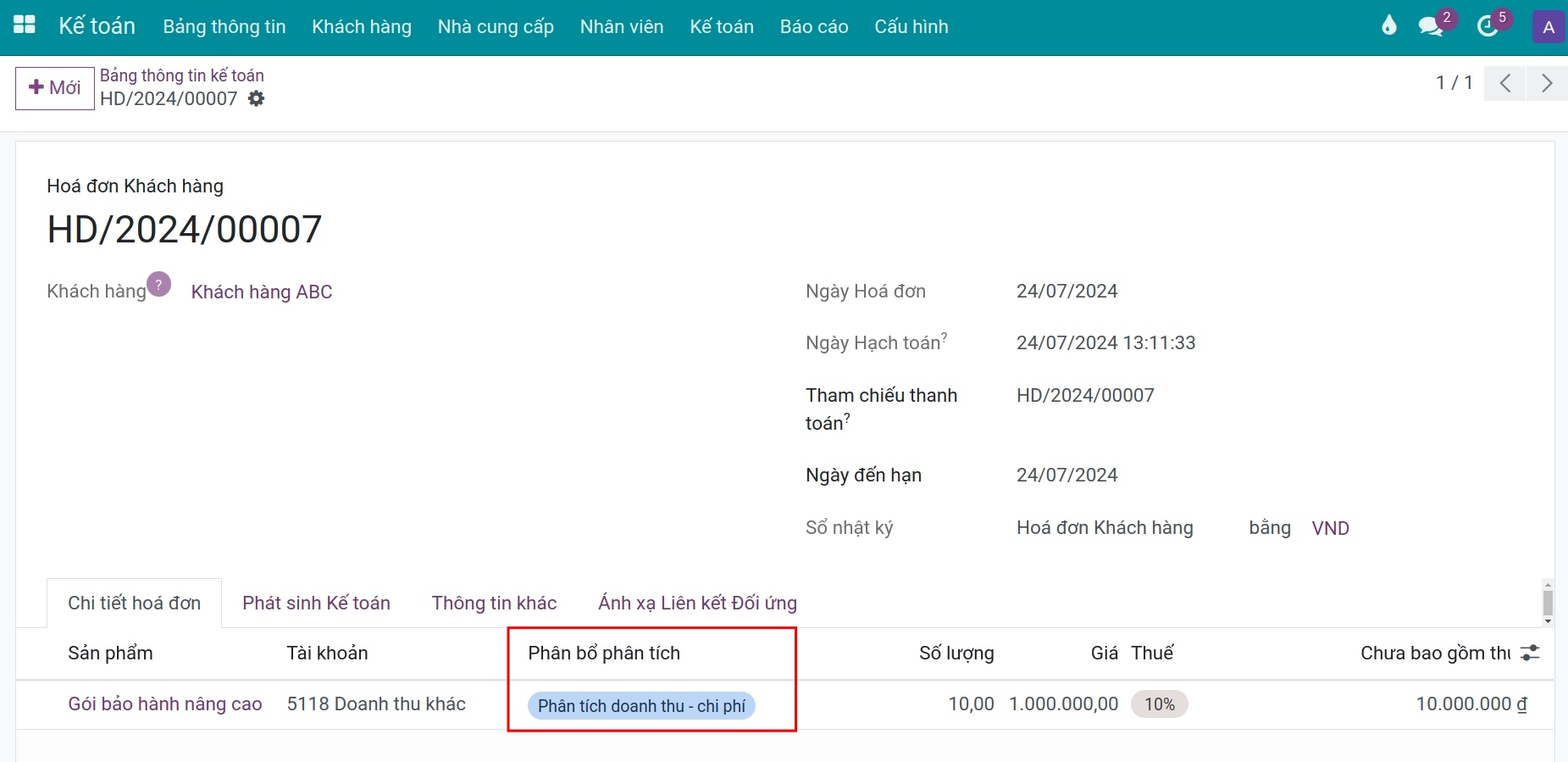Go back to Bảng thông tin kế toán breadcrumb
This screenshot has width=1568, height=762.
(x=182, y=75)
